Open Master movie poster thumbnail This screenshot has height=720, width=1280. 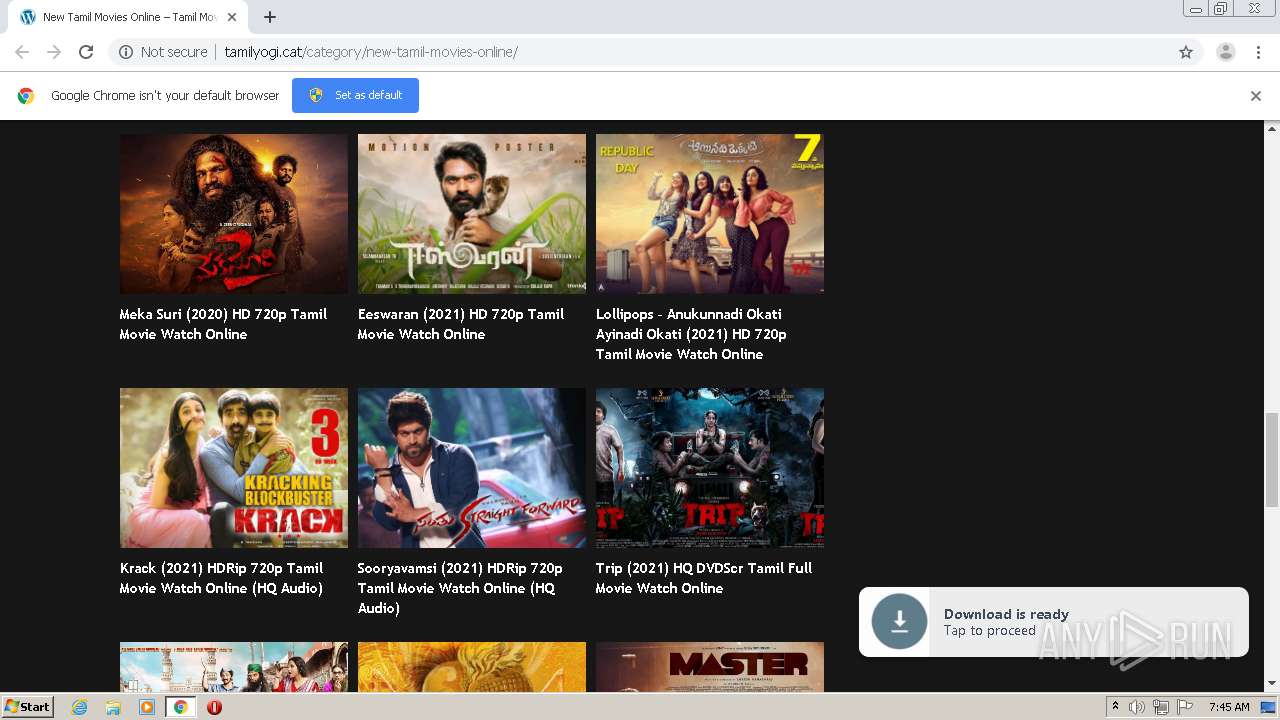click(x=710, y=667)
